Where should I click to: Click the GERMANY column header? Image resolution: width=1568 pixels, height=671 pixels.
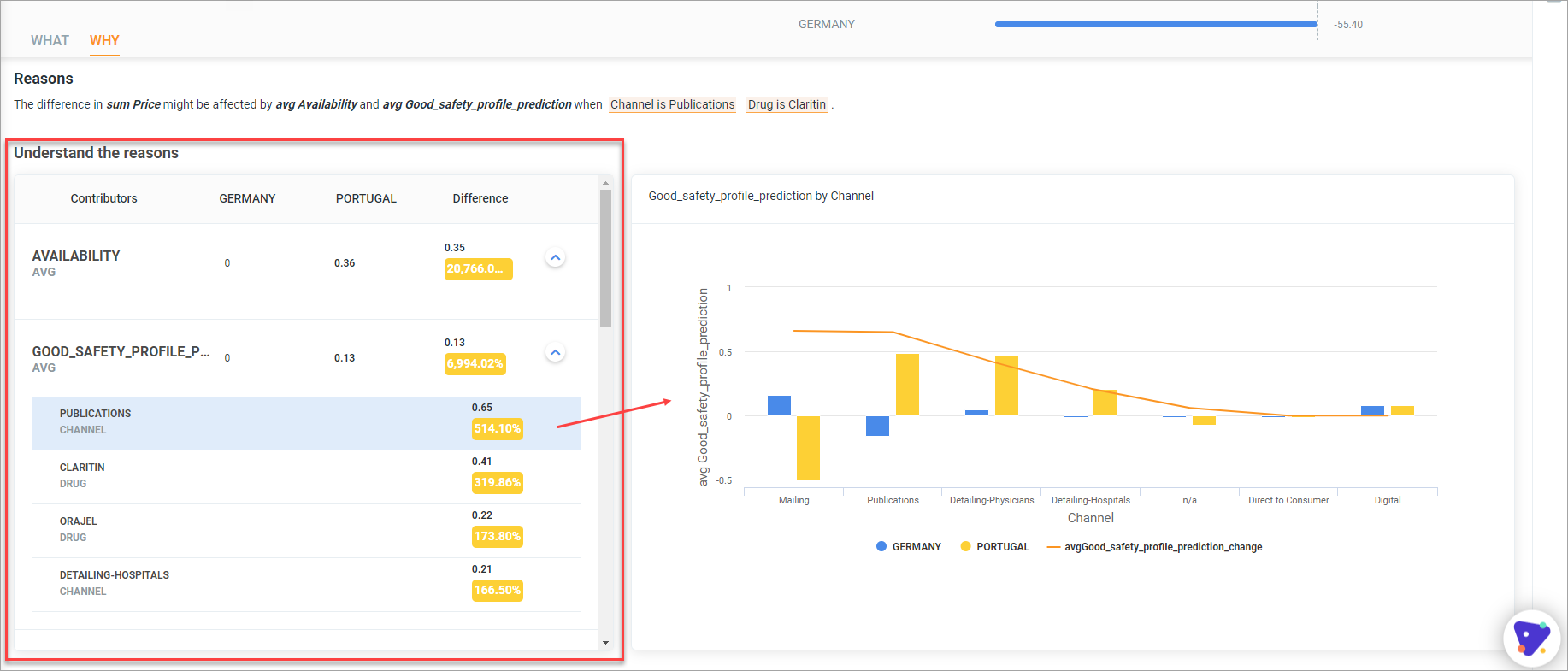click(247, 198)
